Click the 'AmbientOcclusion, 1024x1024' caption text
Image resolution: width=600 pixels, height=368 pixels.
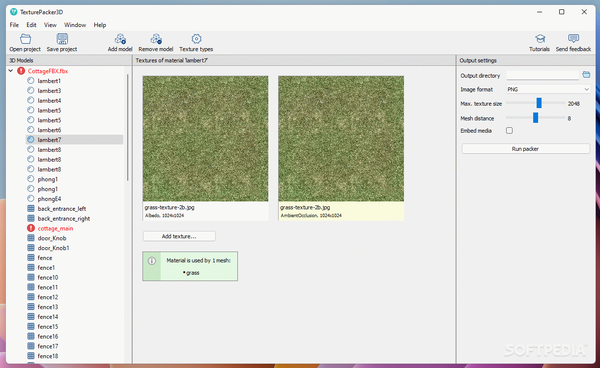311,216
